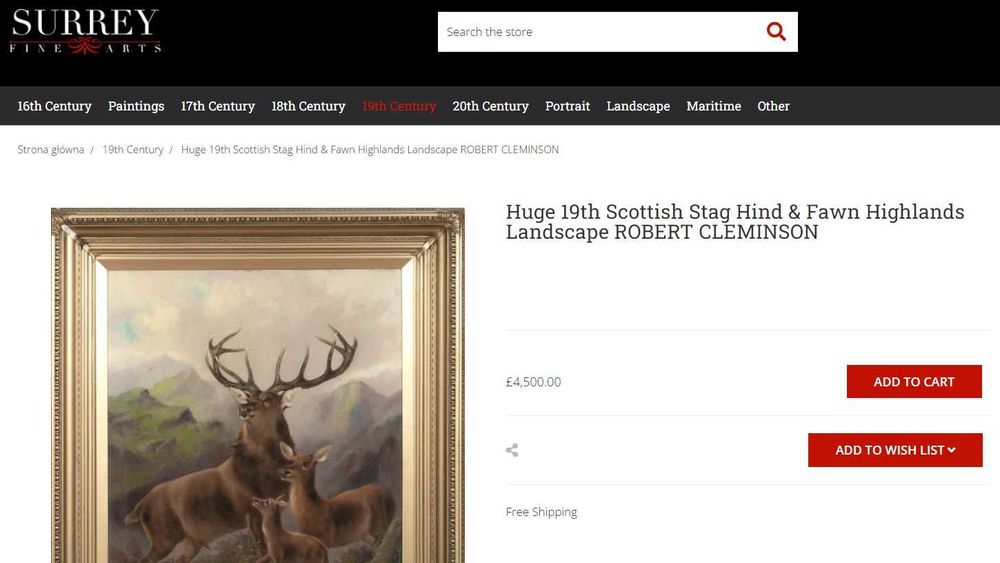Image resolution: width=1000 pixels, height=563 pixels.
Task: Follow the Strona główna breadcrumb link
Action: point(50,149)
